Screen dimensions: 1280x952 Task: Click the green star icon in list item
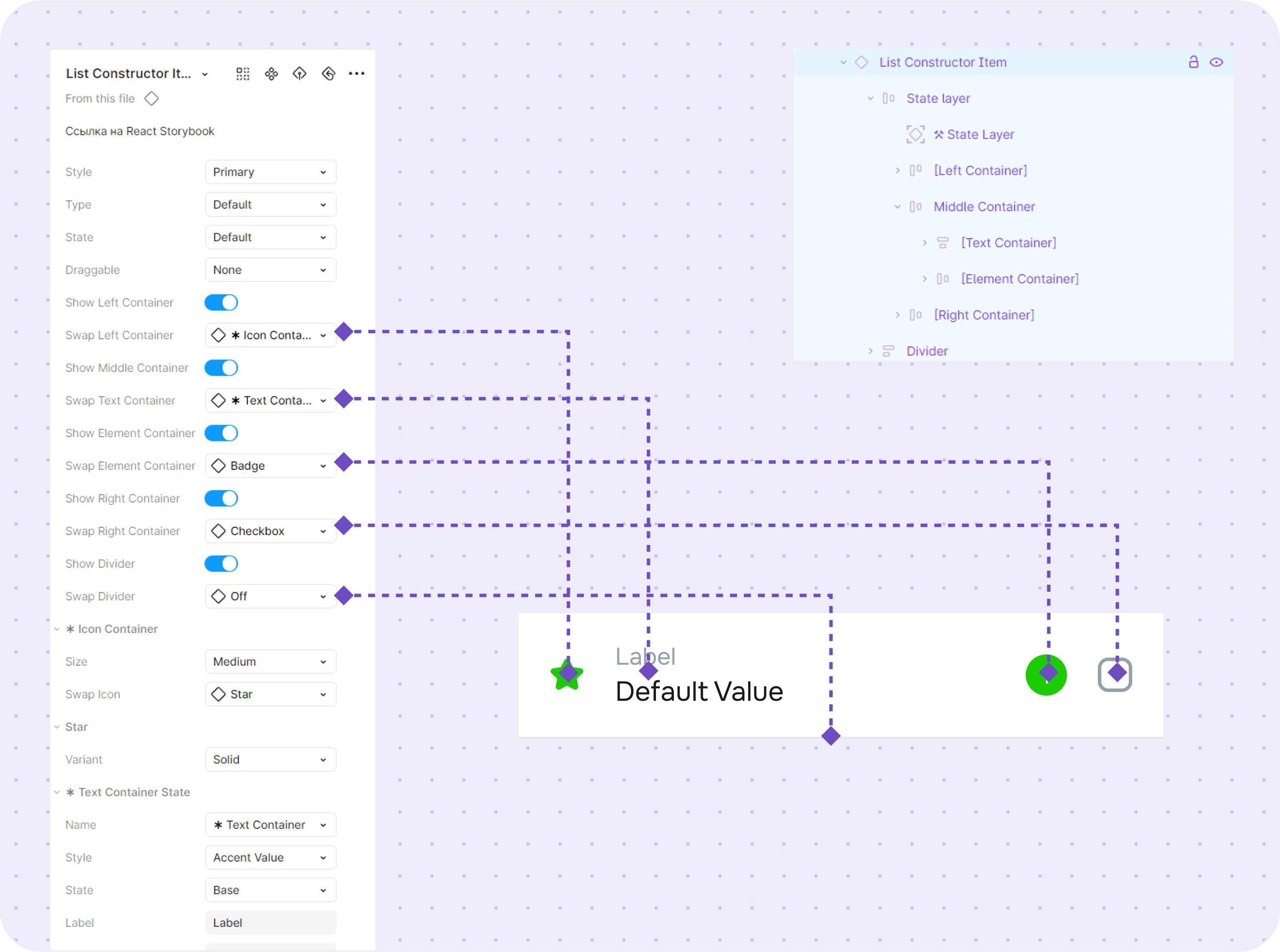(567, 674)
